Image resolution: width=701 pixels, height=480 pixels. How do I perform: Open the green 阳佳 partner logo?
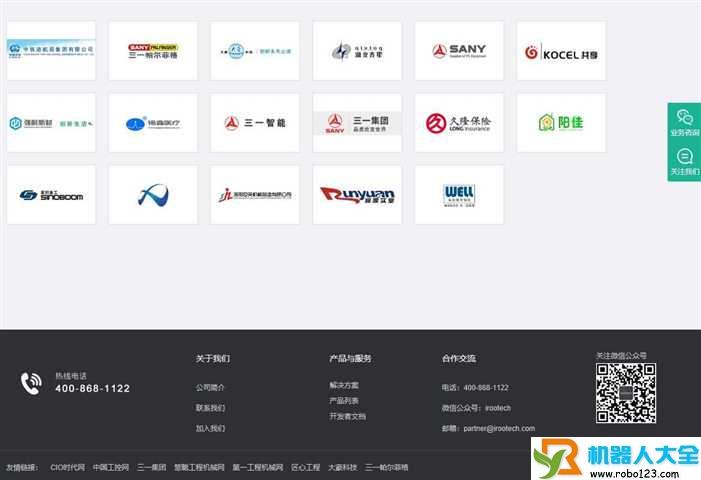pos(561,123)
